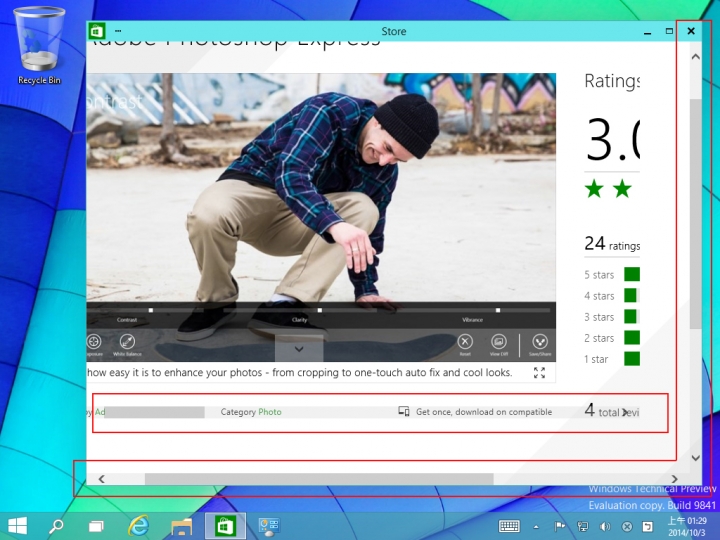Screen dimensions: 720x540
Task: Open the touch keyboard icon in tray
Action: coord(509,526)
